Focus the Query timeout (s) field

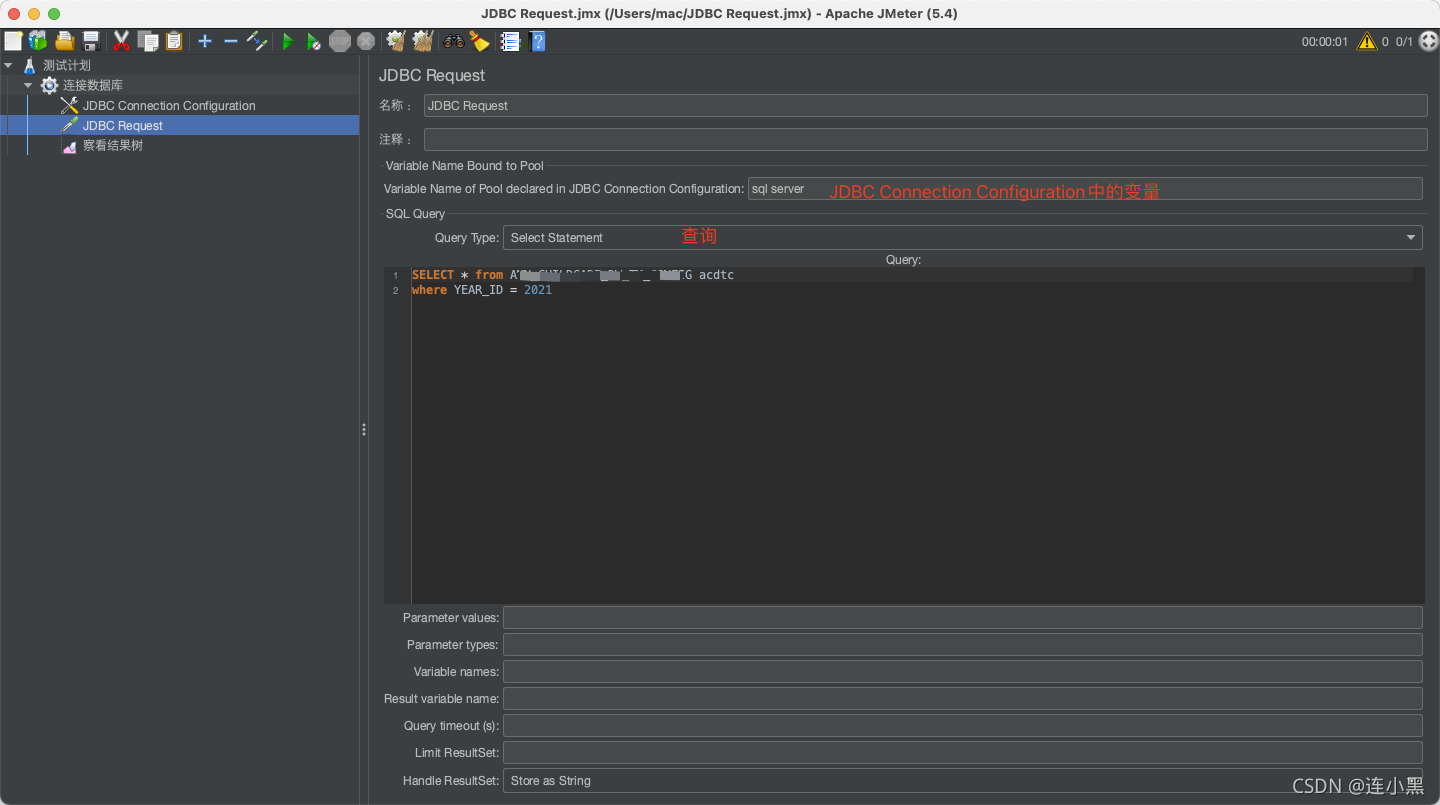pos(963,725)
